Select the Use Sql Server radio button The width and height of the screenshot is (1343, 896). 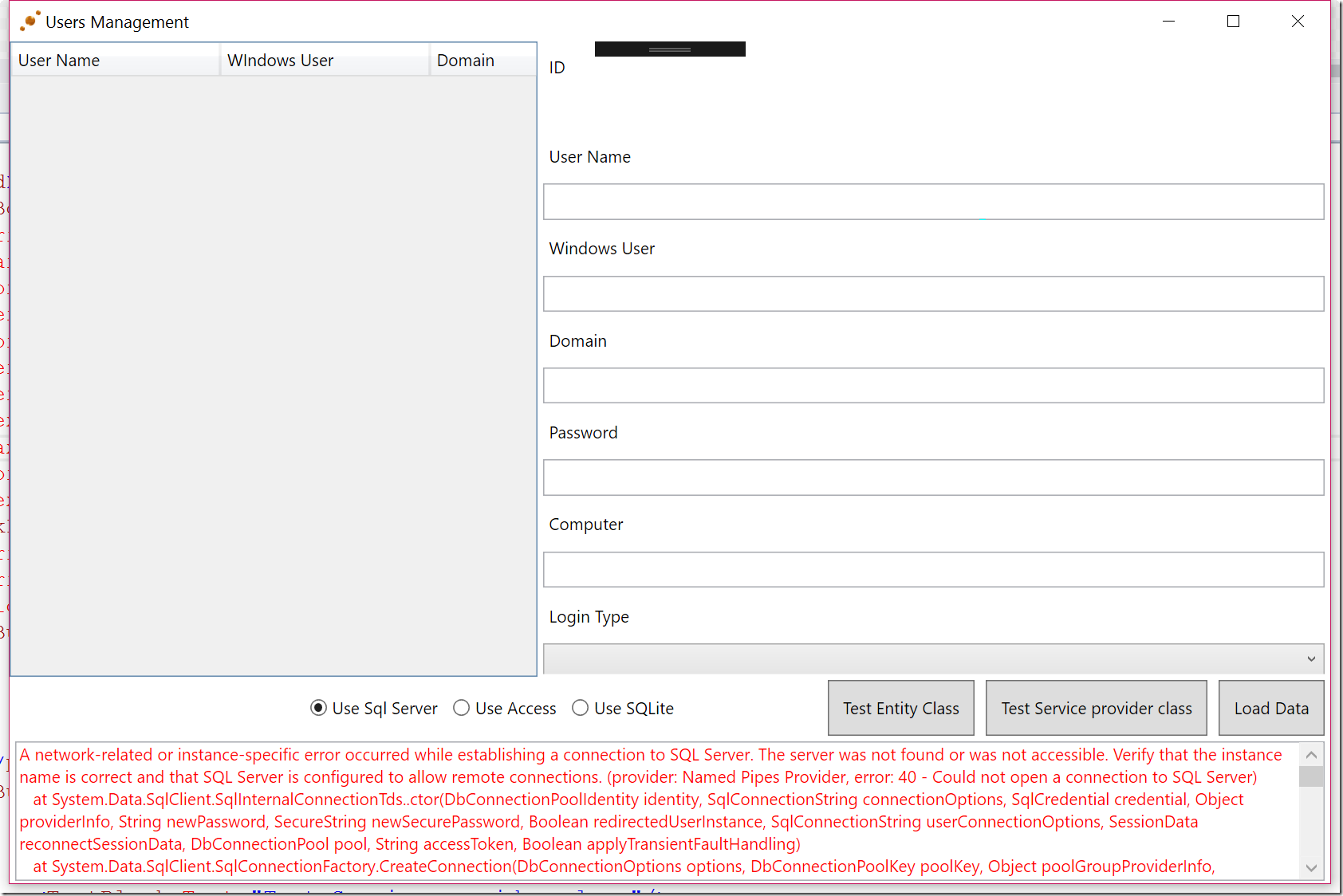(318, 708)
